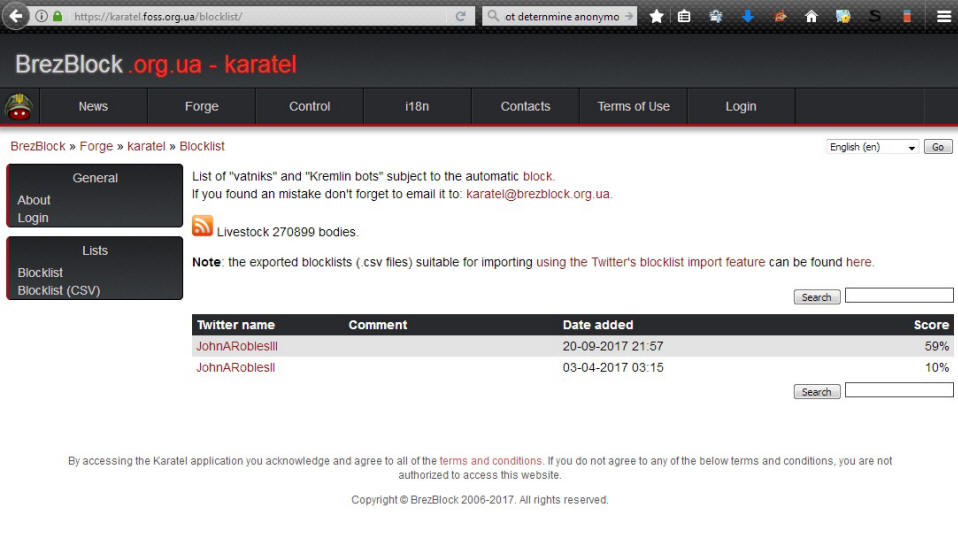
Task: Click the orange RSS feed icon
Action: (203, 226)
